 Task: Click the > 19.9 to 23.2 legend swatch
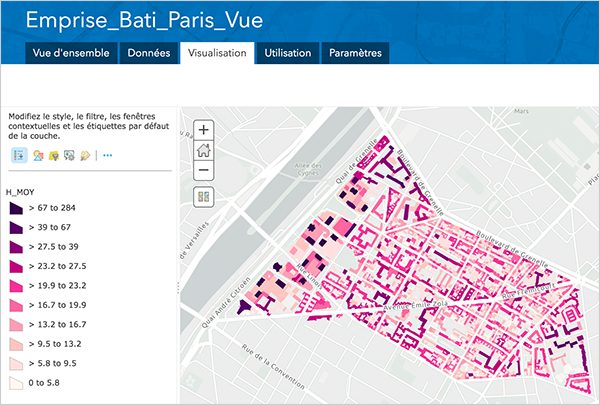(x=16, y=286)
